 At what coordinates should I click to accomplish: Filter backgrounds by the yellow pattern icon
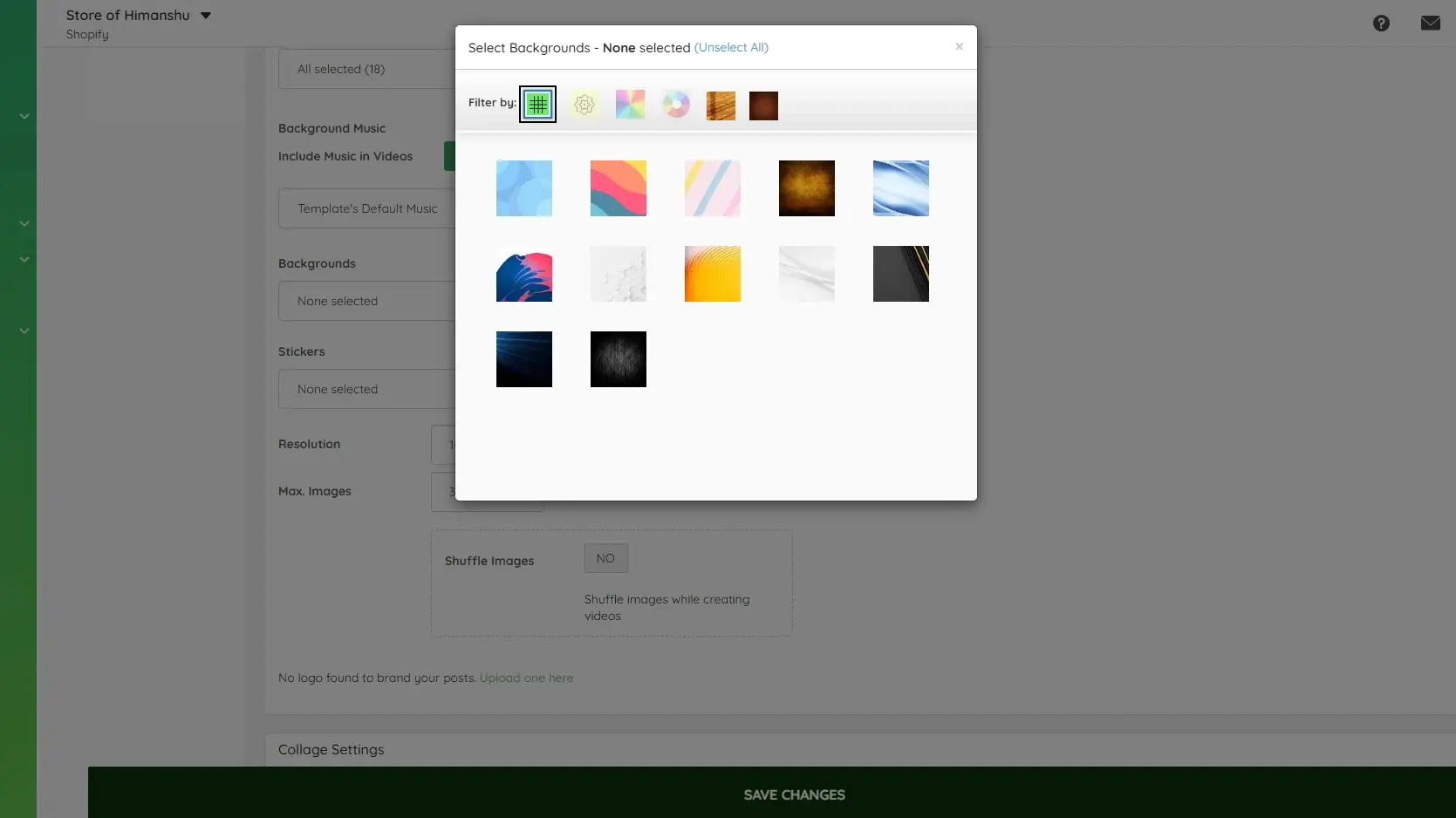pos(584,105)
